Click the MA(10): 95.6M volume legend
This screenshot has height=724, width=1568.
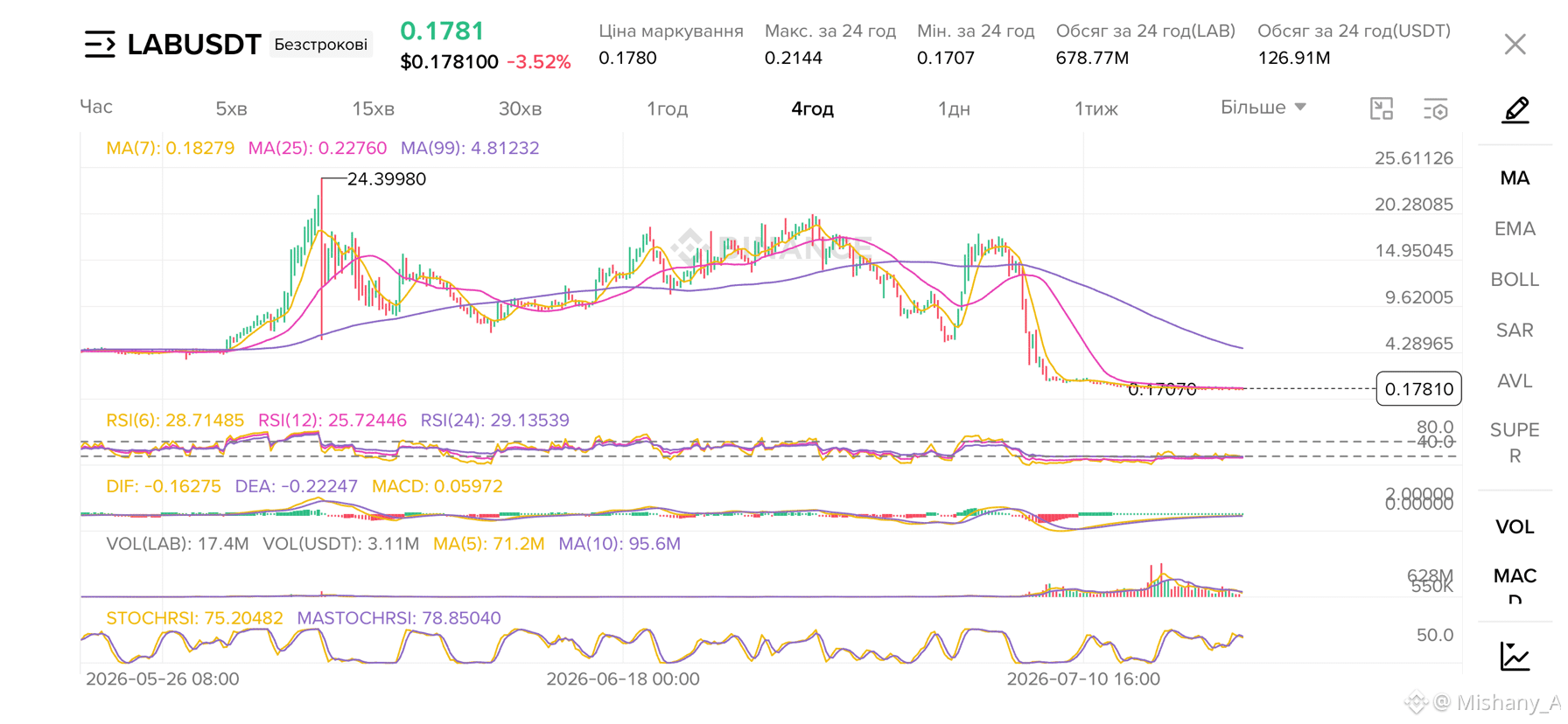tap(619, 544)
